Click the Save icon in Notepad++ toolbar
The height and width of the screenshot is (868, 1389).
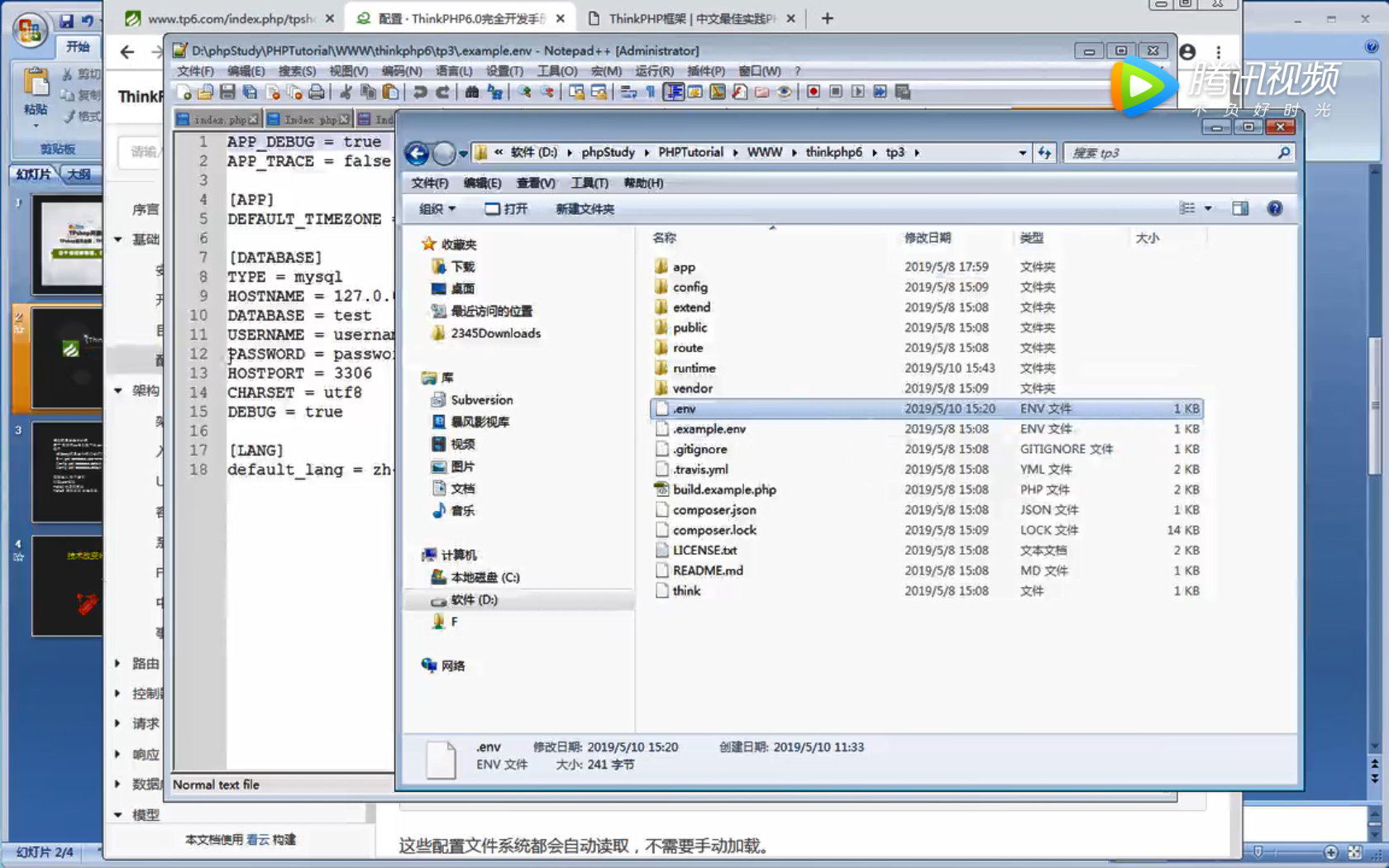point(227,92)
